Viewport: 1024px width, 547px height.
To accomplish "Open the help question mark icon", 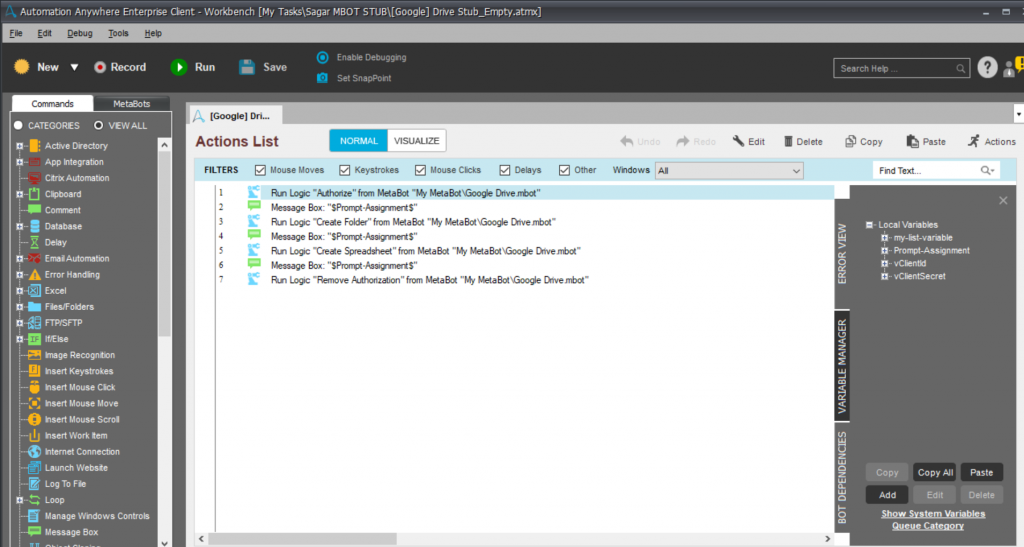I will (987, 67).
